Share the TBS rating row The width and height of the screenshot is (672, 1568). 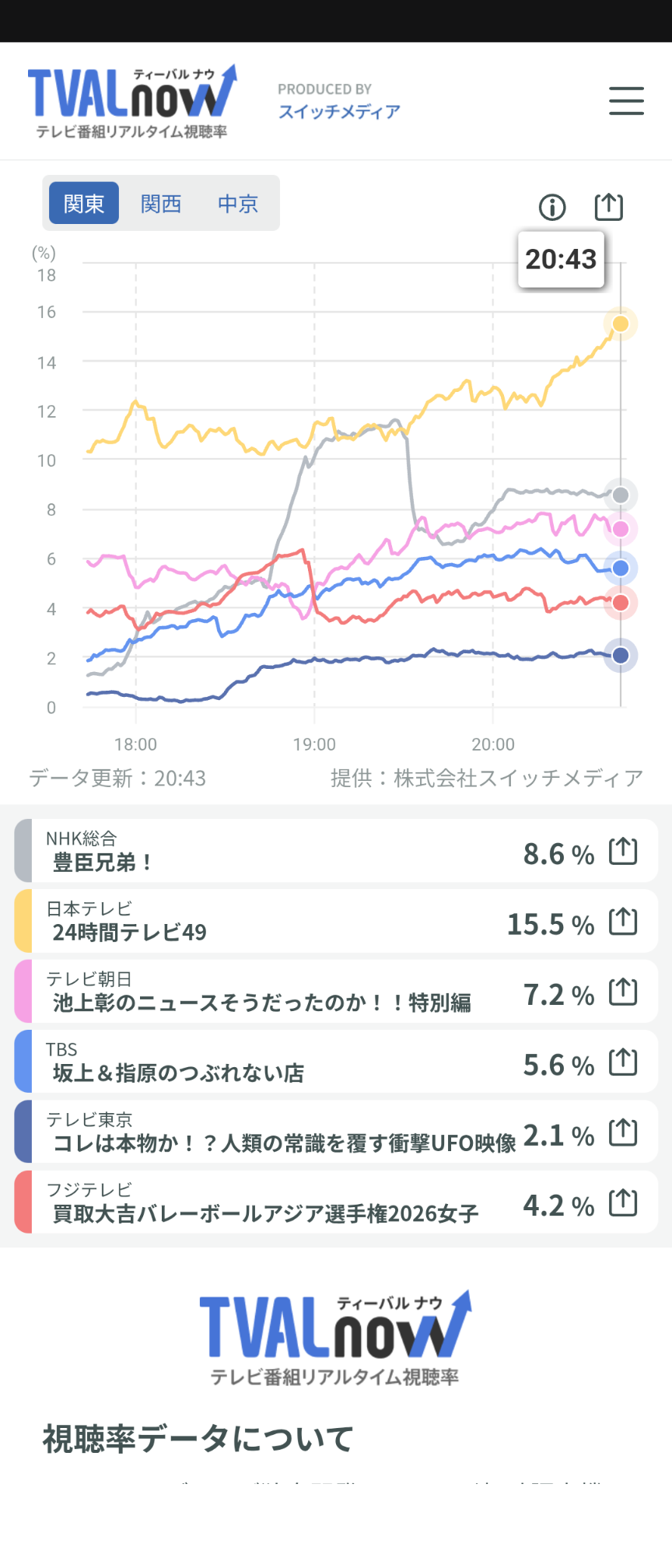pos(623,1062)
